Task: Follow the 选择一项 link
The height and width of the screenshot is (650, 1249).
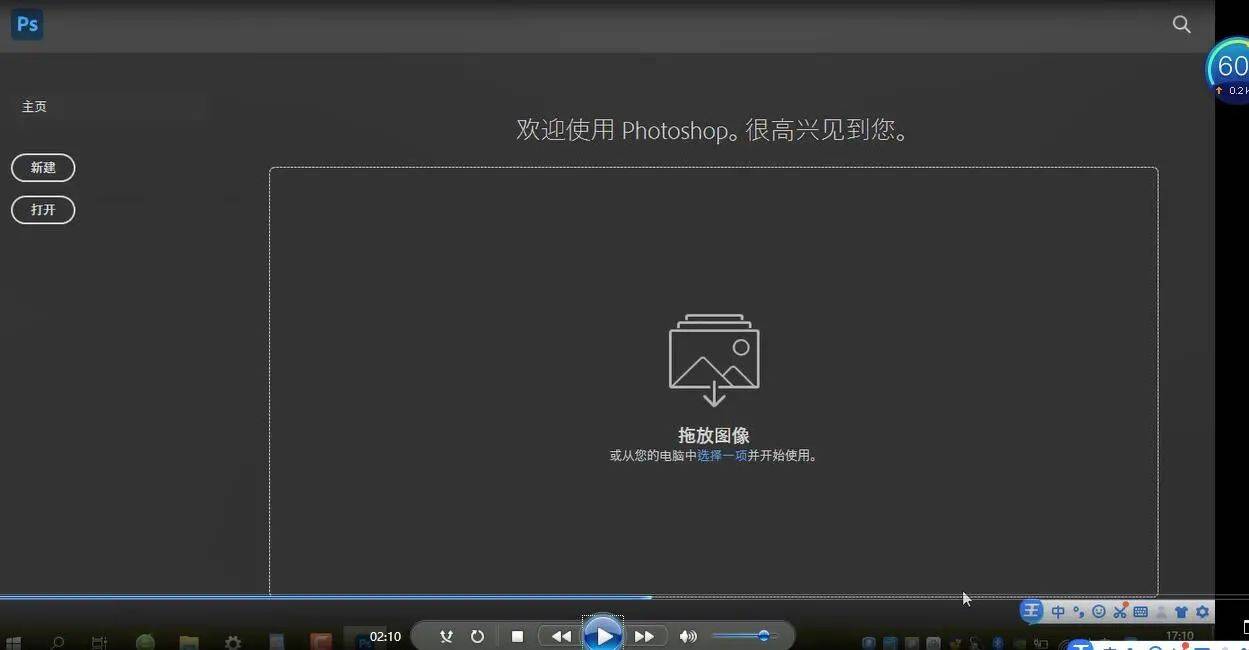Action: coord(722,456)
